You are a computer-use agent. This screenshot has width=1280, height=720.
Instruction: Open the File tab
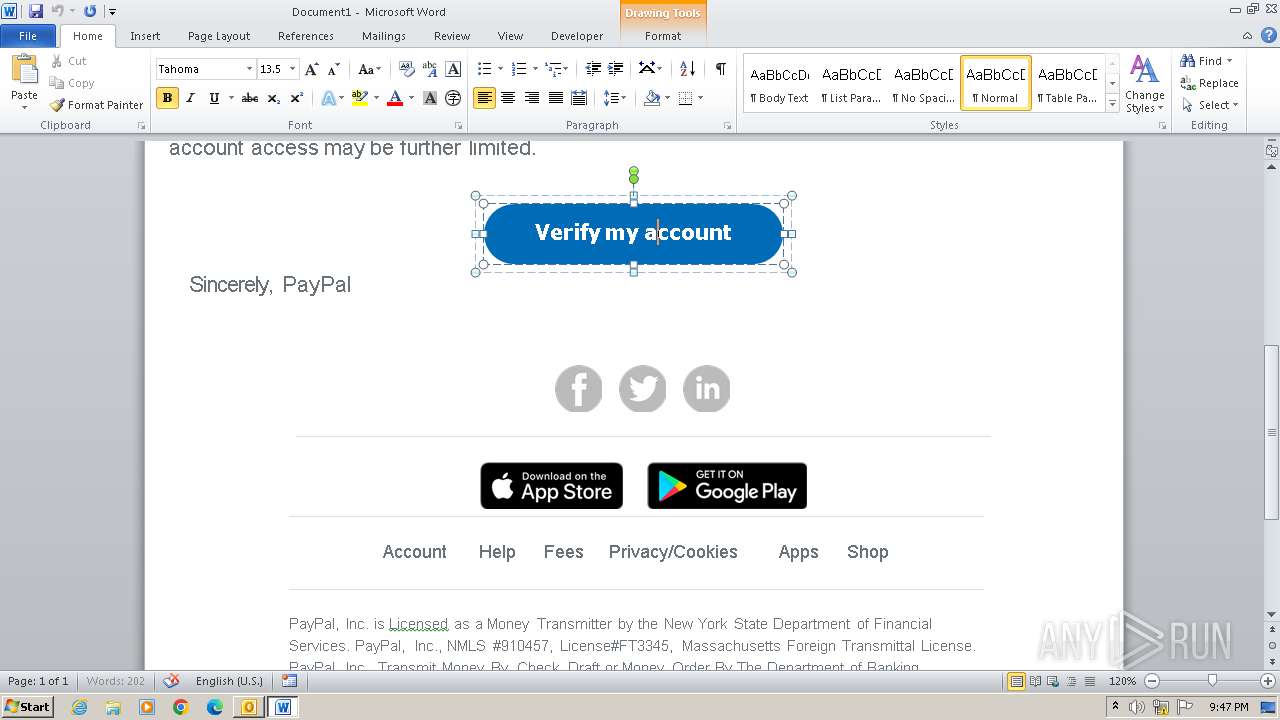(x=28, y=36)
